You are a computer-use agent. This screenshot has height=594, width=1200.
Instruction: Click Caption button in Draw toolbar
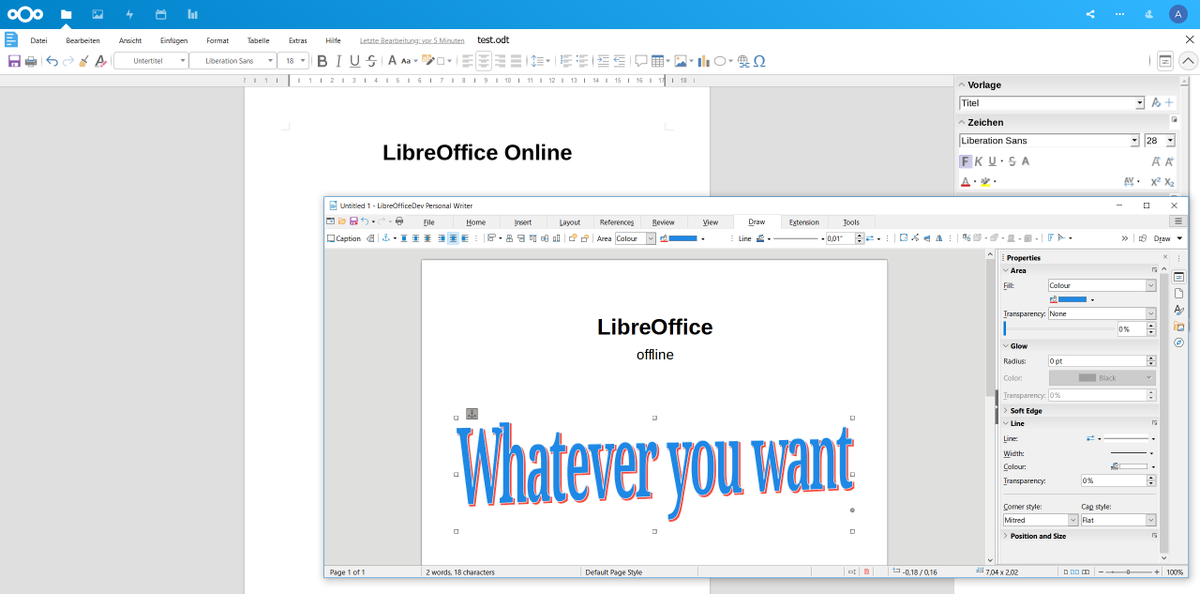344,239
